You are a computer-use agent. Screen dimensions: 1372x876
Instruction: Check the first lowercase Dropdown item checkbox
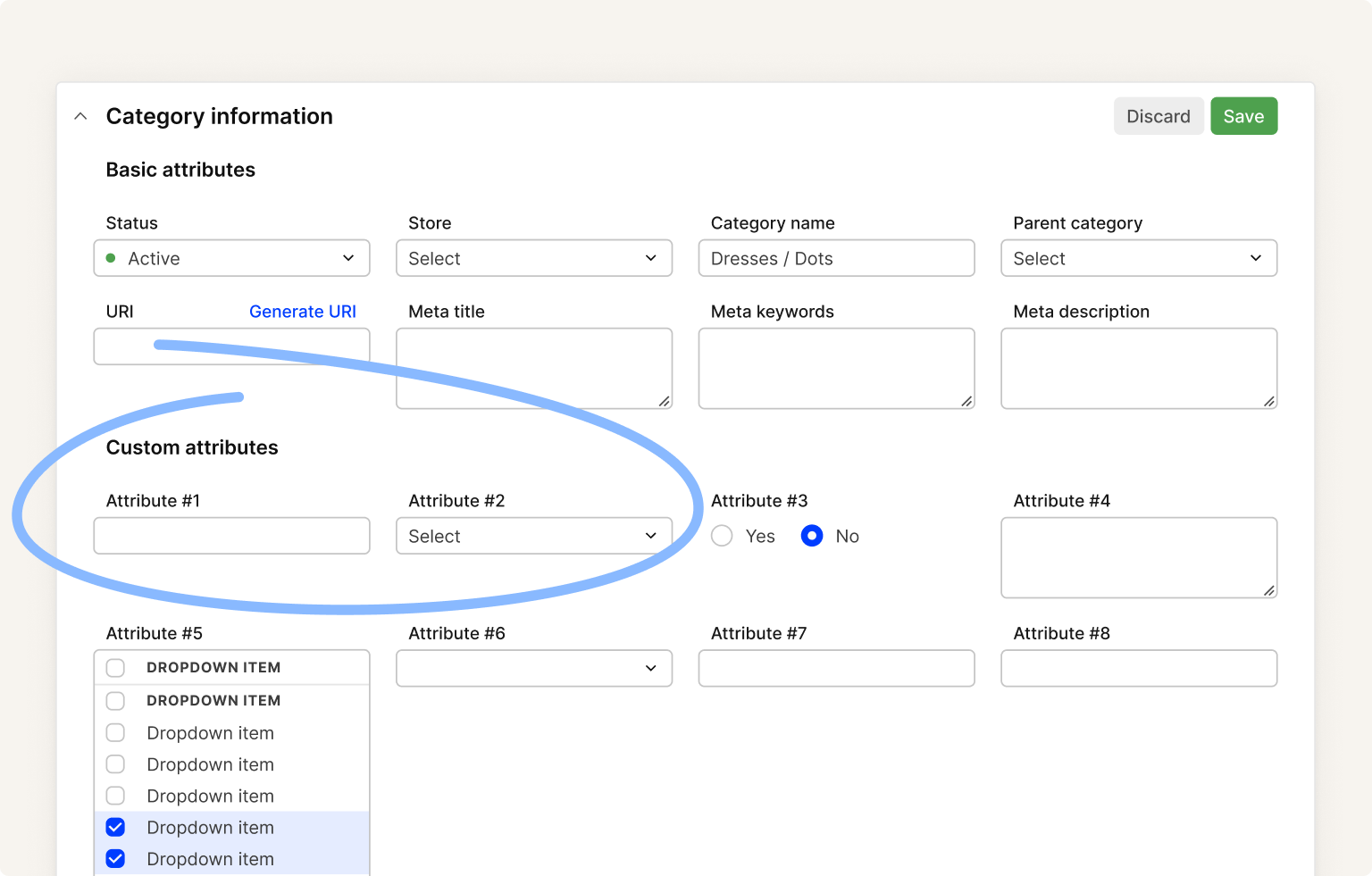115,733
